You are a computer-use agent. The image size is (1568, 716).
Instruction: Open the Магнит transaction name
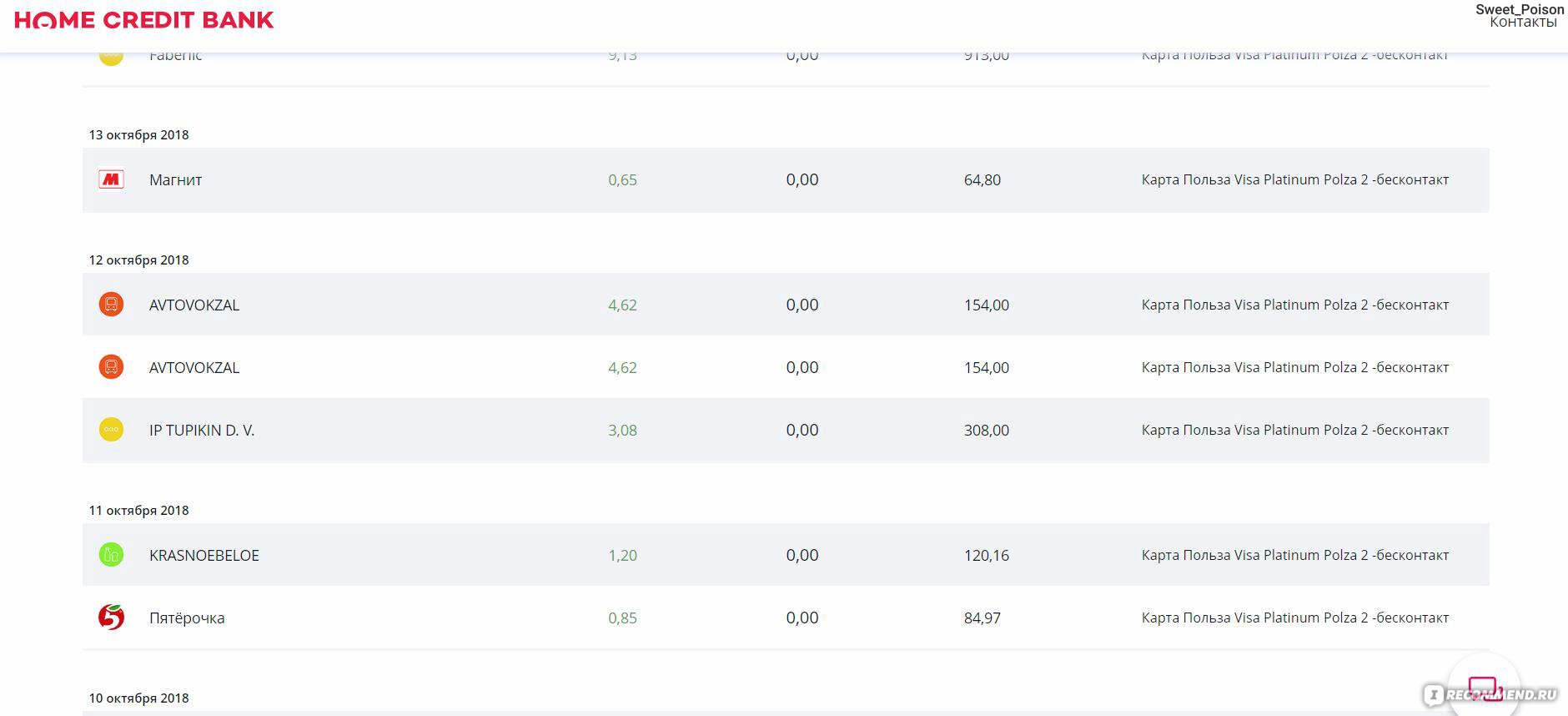[x=175, y=180]
